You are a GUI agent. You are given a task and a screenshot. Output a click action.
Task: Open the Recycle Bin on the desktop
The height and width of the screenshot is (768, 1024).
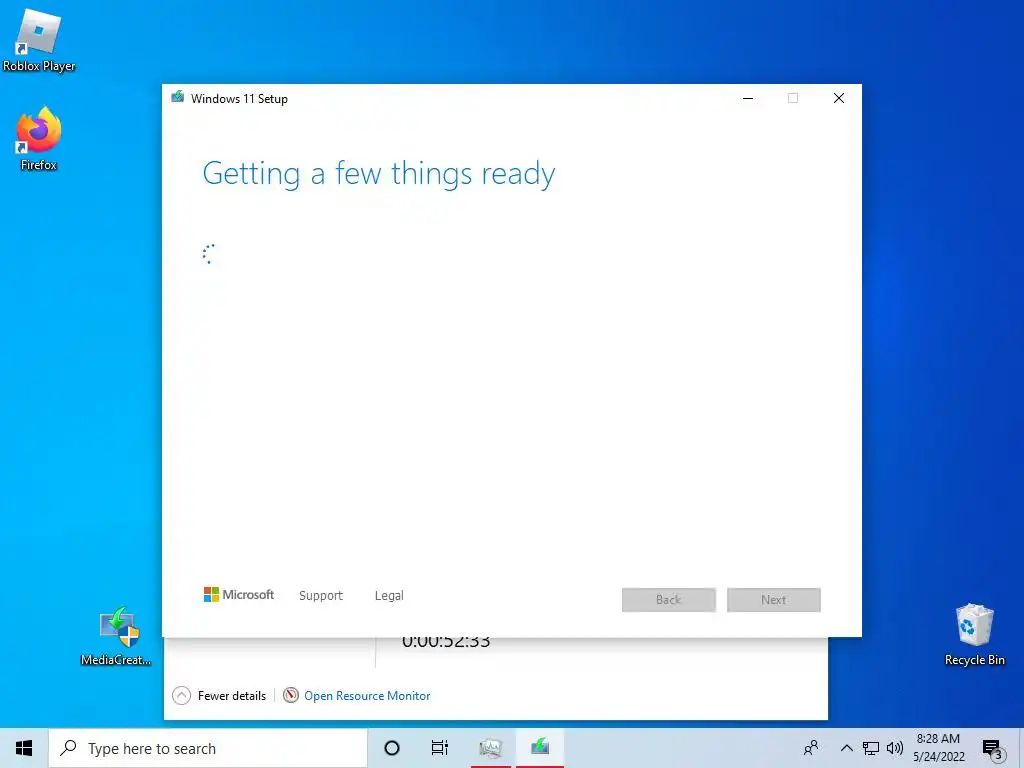tap(974, 634)
